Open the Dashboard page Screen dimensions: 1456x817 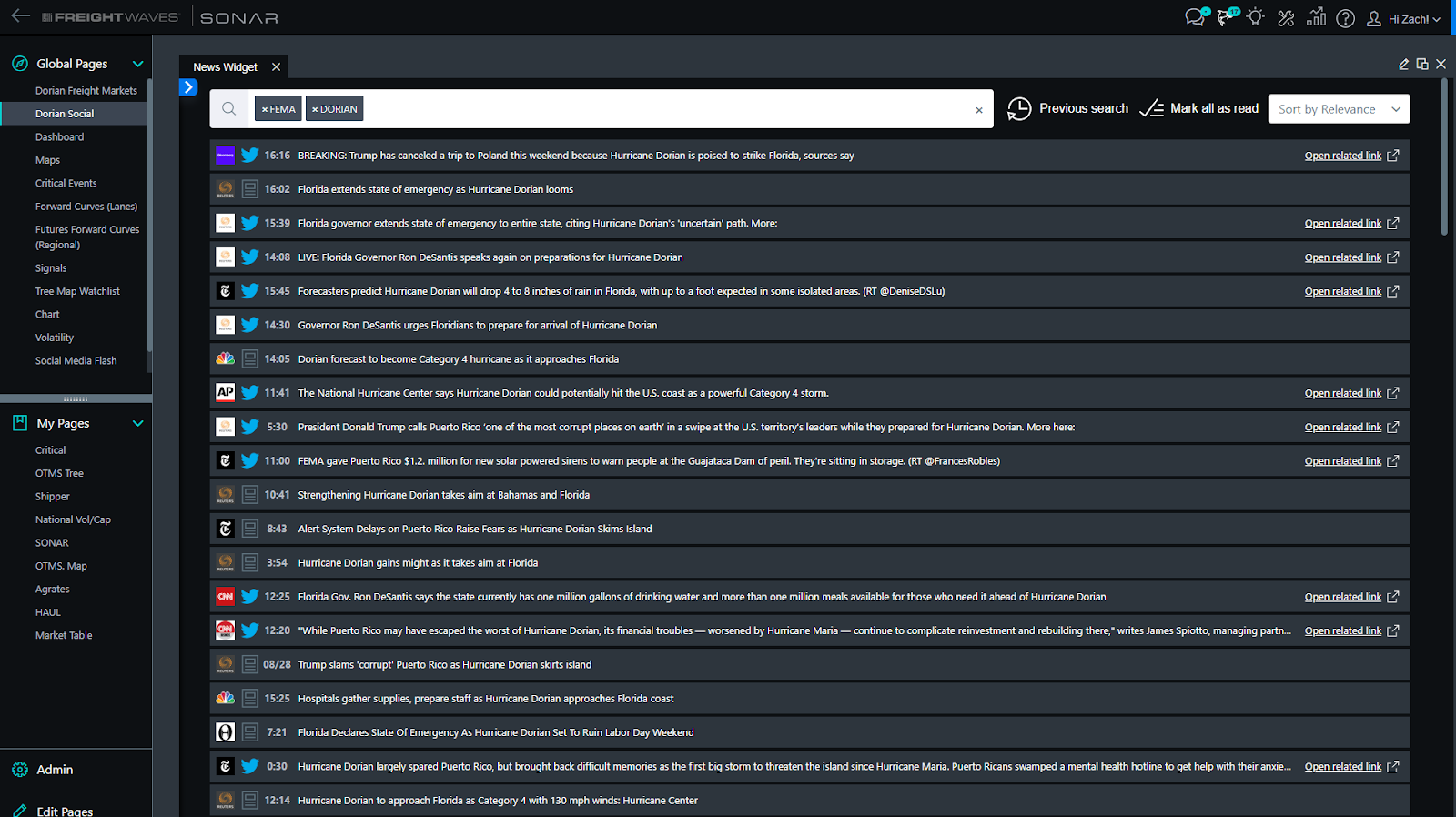59,137
